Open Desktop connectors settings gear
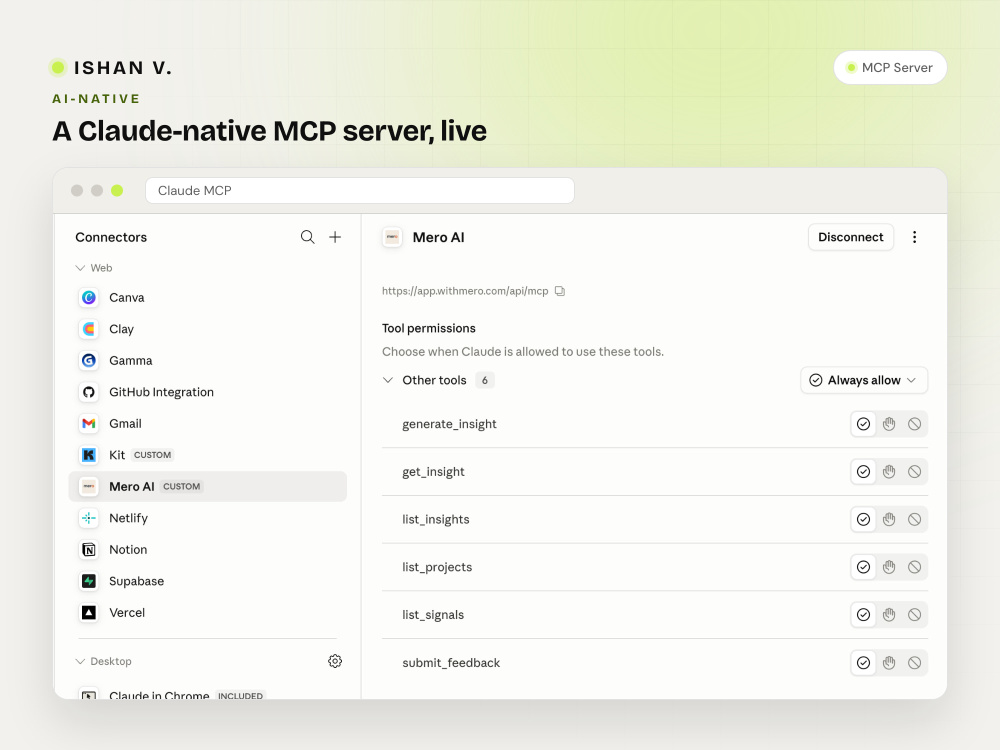The height and width of the screenshot is (750, 1000). point(335,661)
